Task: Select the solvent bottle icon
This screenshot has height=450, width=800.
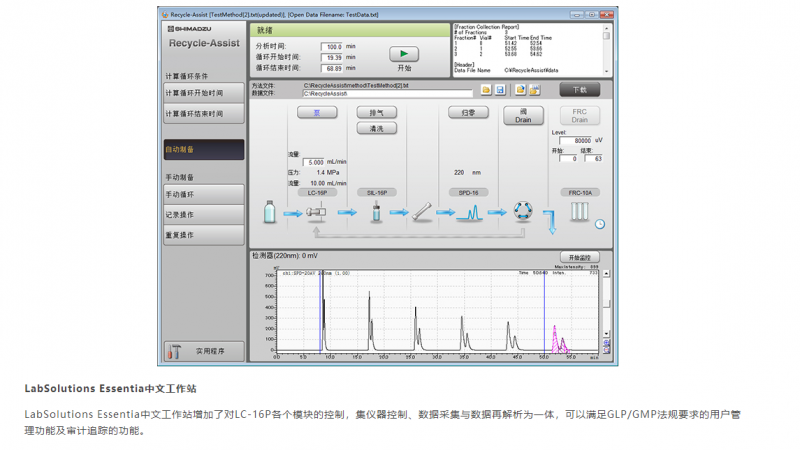Action: pos(269,212)
